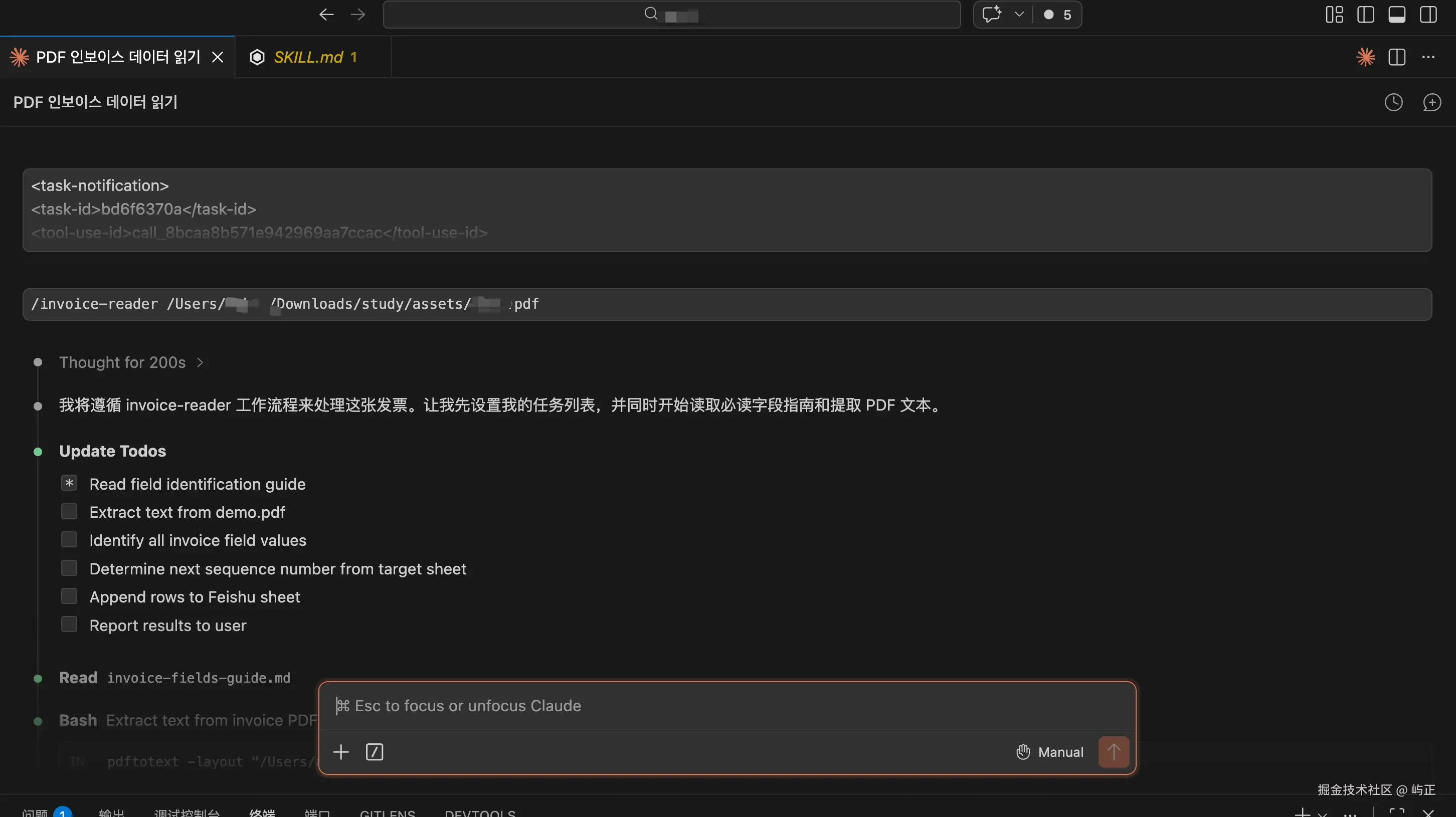Click the Claude starburst icon in editor toolbar
Image resolution: width=1456 pixels, height=817 pixels.
point(1366,57)
